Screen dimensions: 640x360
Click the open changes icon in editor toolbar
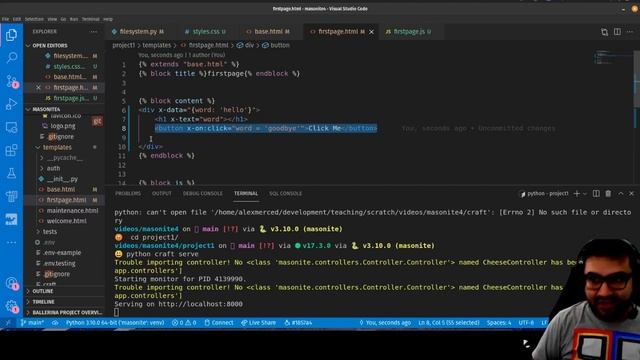coord(604,32)
